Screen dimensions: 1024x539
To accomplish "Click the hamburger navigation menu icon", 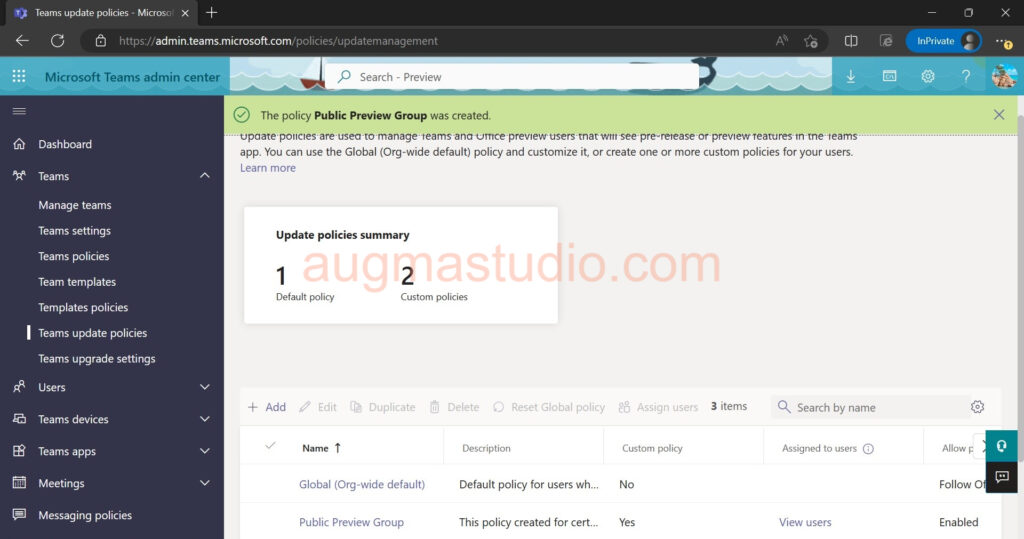I will [19, 111].
